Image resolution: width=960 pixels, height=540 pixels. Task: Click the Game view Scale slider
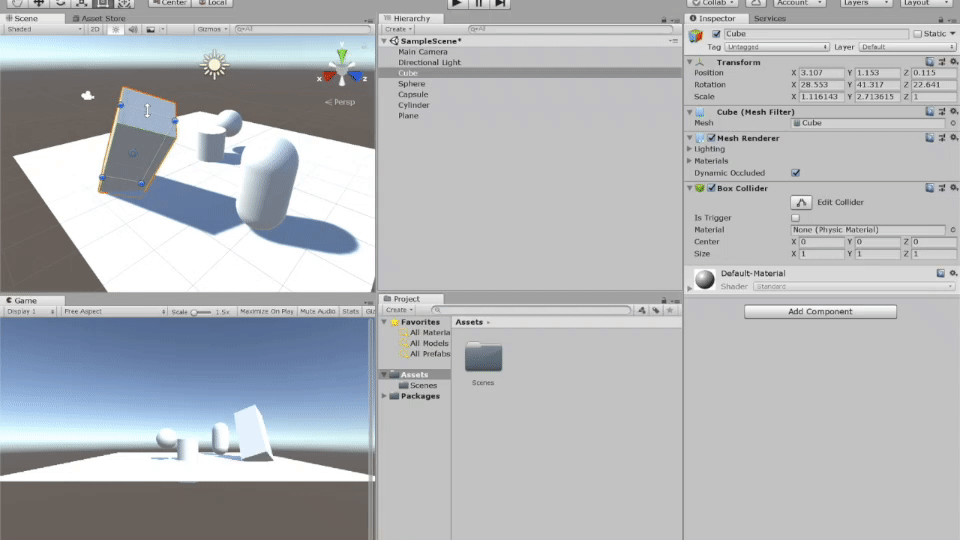pyautogui.click(x=201, y=312)
